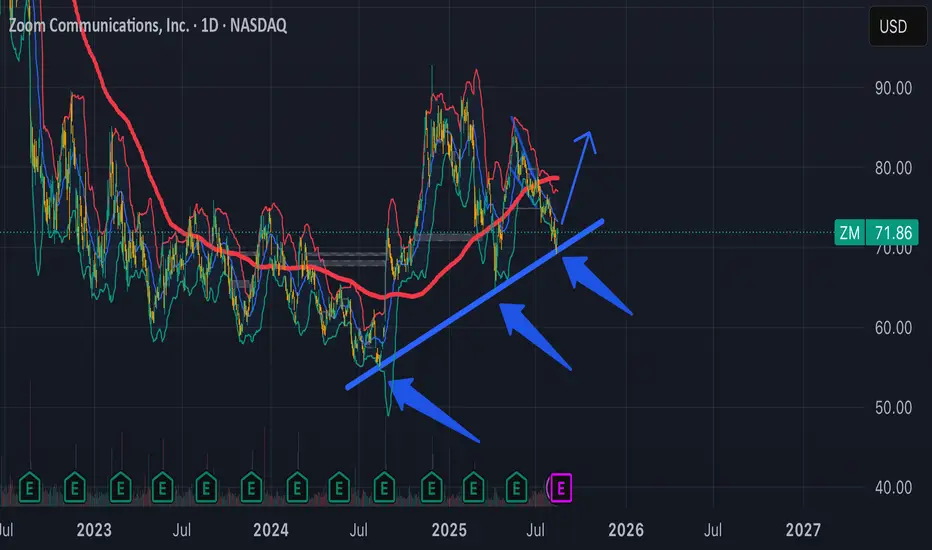The width and height of the screenshot is (932, 550).
Task: Open the August 2022 earnings marker
Action: point(30,488)
